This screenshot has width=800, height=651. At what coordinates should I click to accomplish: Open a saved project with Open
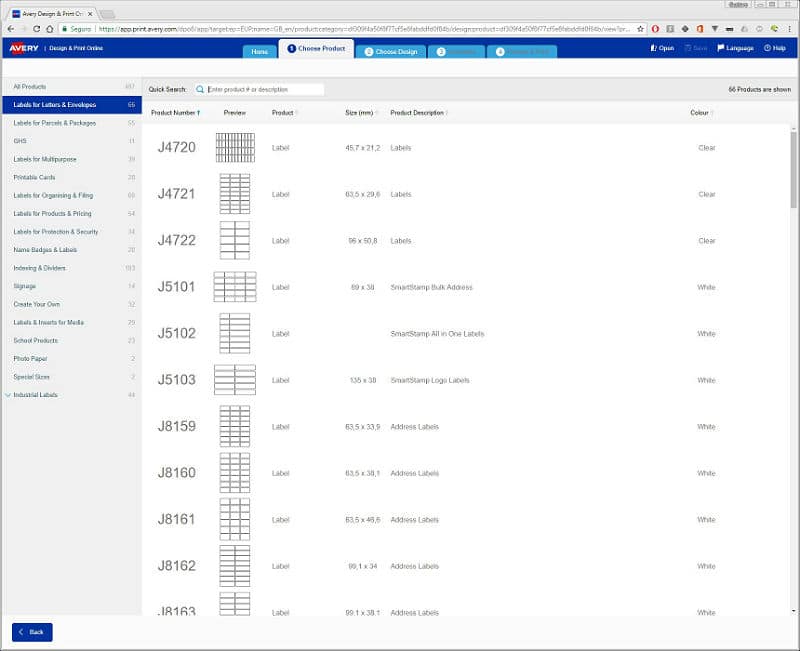(662, 48)
